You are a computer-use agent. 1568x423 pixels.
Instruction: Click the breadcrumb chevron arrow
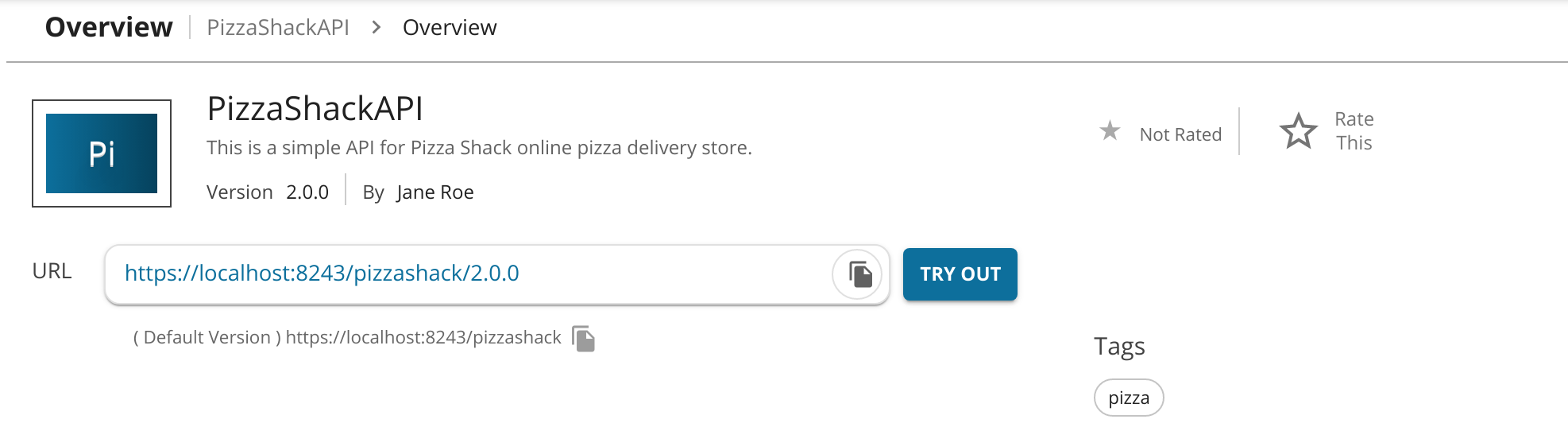pyautogui.click(x=377, y=28)
